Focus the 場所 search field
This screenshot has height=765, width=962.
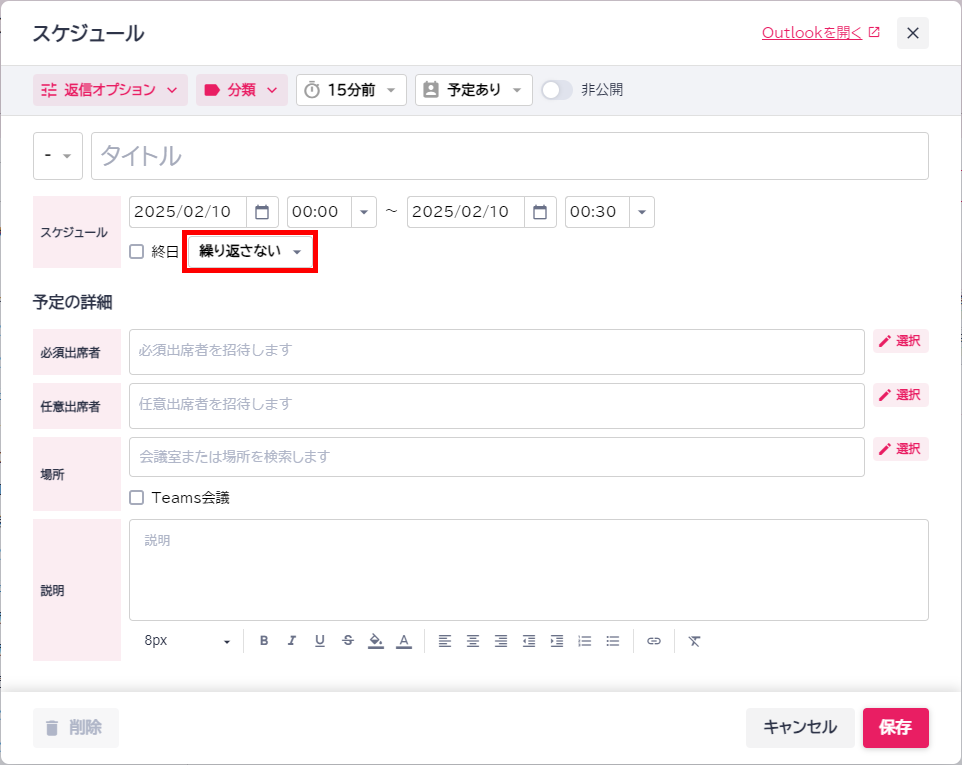tap(497, 457)
